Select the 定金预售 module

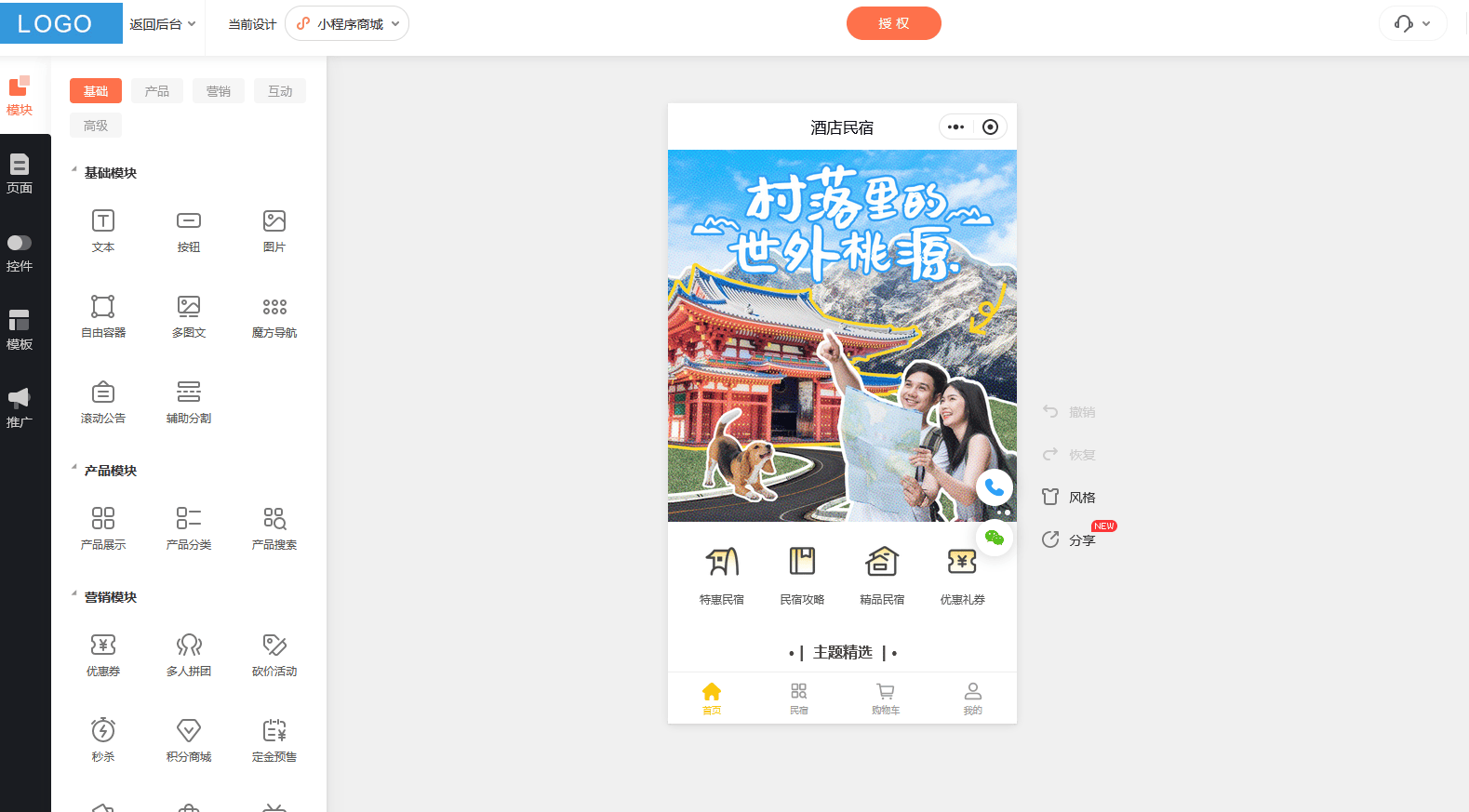pyautogui.click(x=274, y=741)
